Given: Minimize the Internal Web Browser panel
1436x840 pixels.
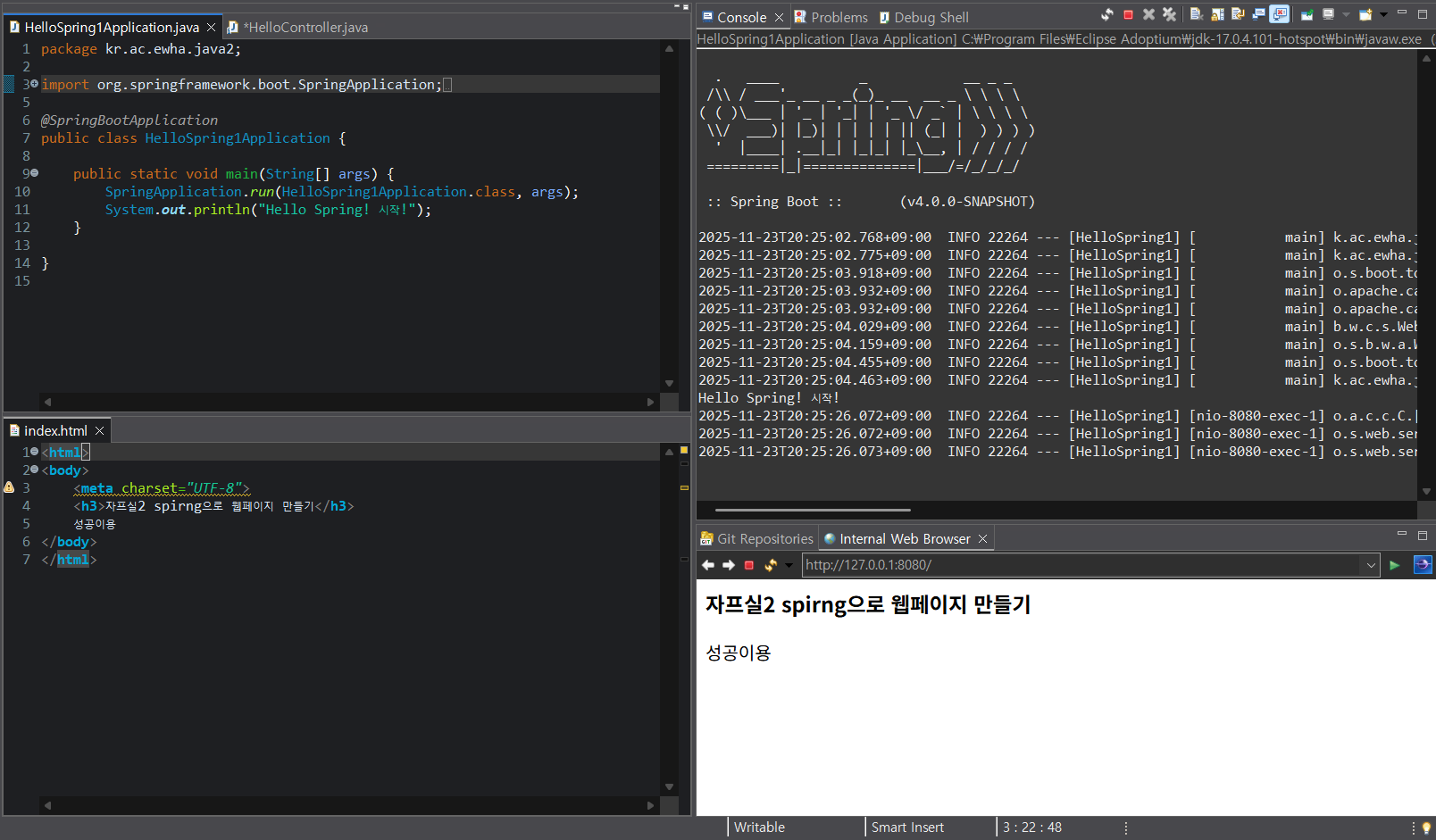Looking at the screenshot, I should 1402,534.
